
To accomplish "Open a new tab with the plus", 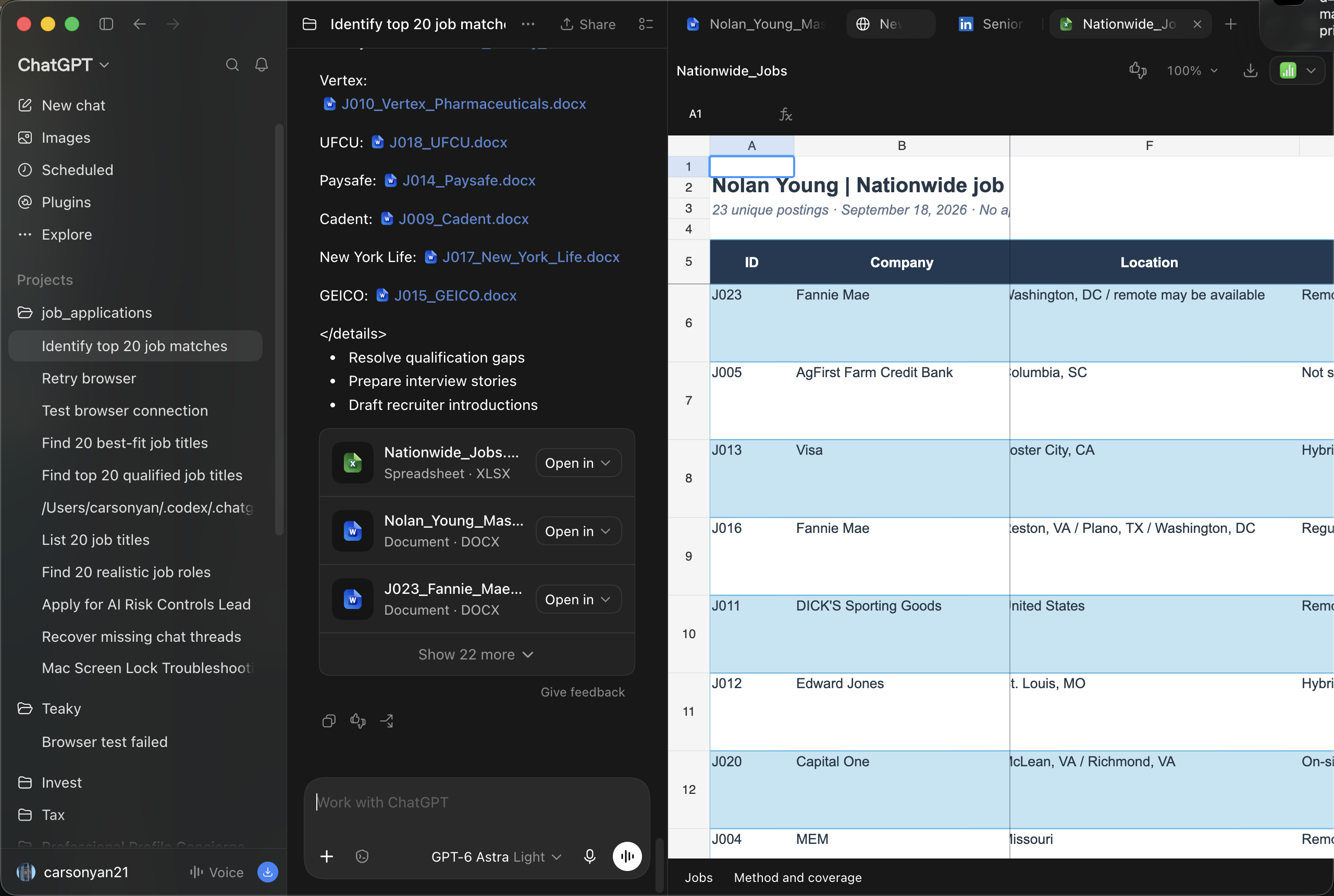I will pyautogui.click(x=1231, y=24).
